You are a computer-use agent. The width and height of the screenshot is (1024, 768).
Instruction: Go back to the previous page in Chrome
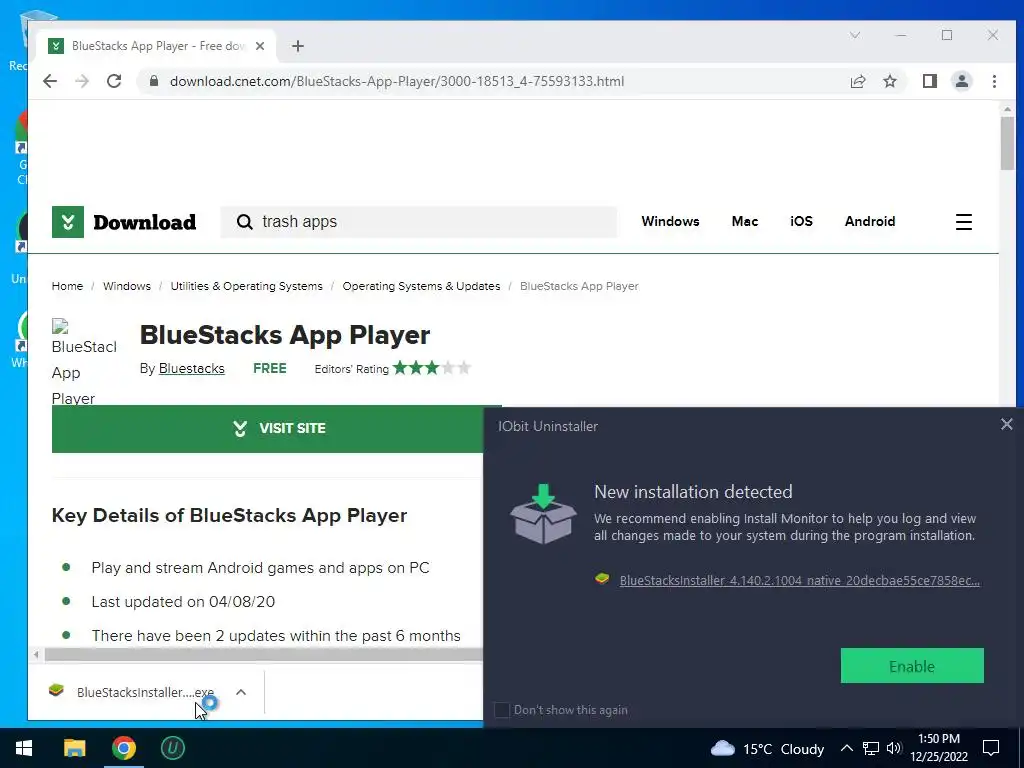point(50,81)
